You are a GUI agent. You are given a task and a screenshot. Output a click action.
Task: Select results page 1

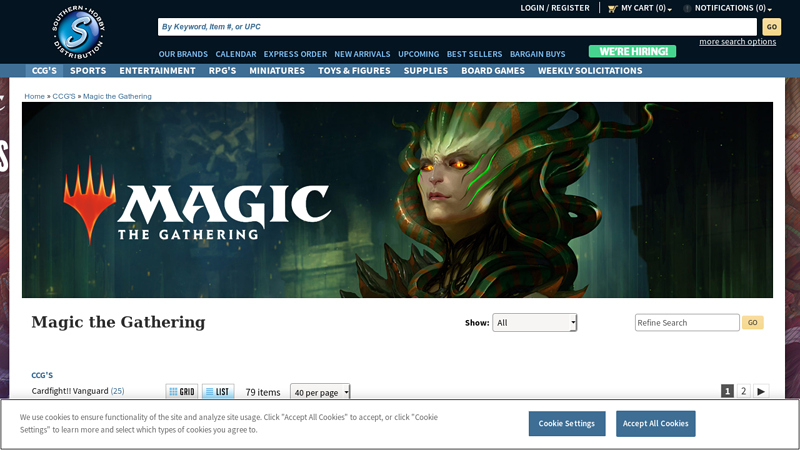point(727,391)
